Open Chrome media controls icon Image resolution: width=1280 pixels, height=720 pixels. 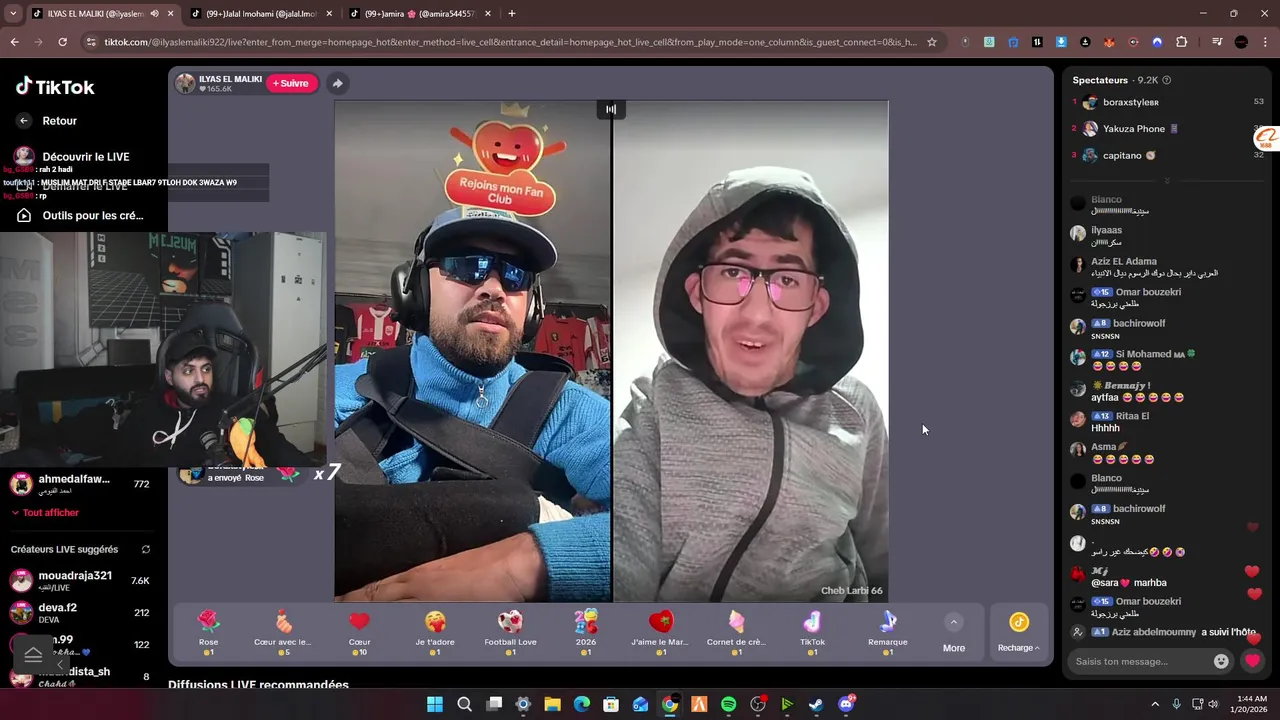point(1217,42)
